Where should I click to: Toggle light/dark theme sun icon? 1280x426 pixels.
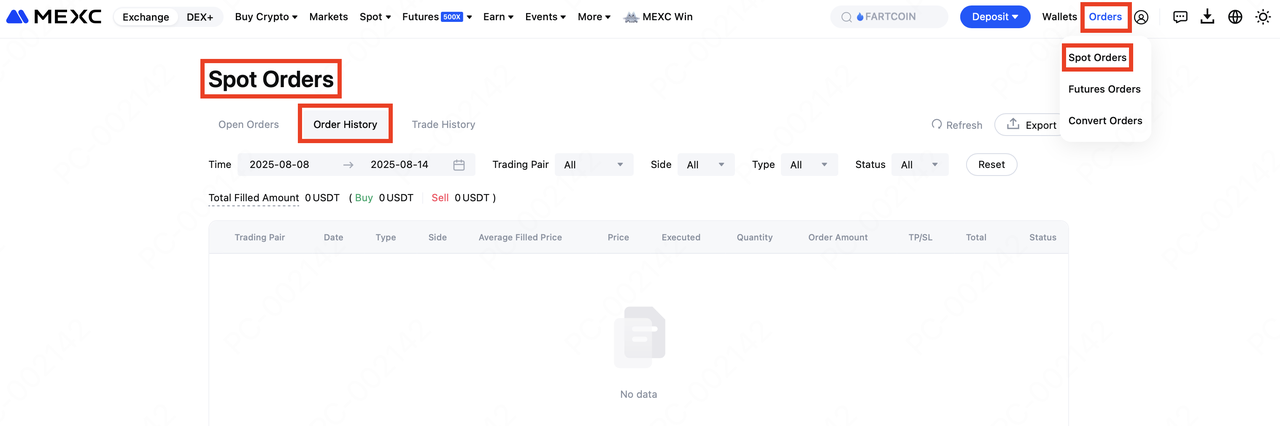coord(1263,17)
